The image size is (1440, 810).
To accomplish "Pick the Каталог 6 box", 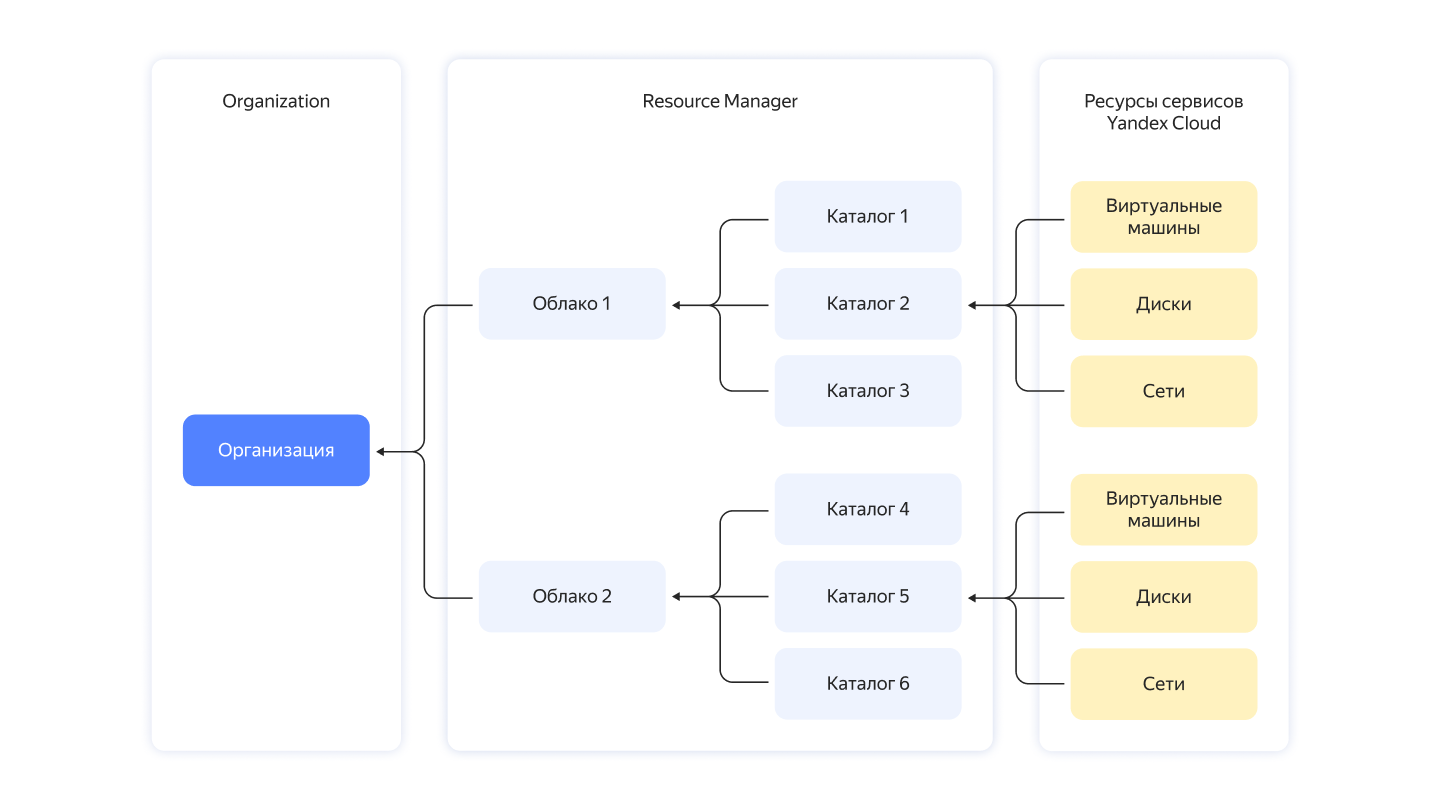I will pyautogui.click(x=867, y=684).
